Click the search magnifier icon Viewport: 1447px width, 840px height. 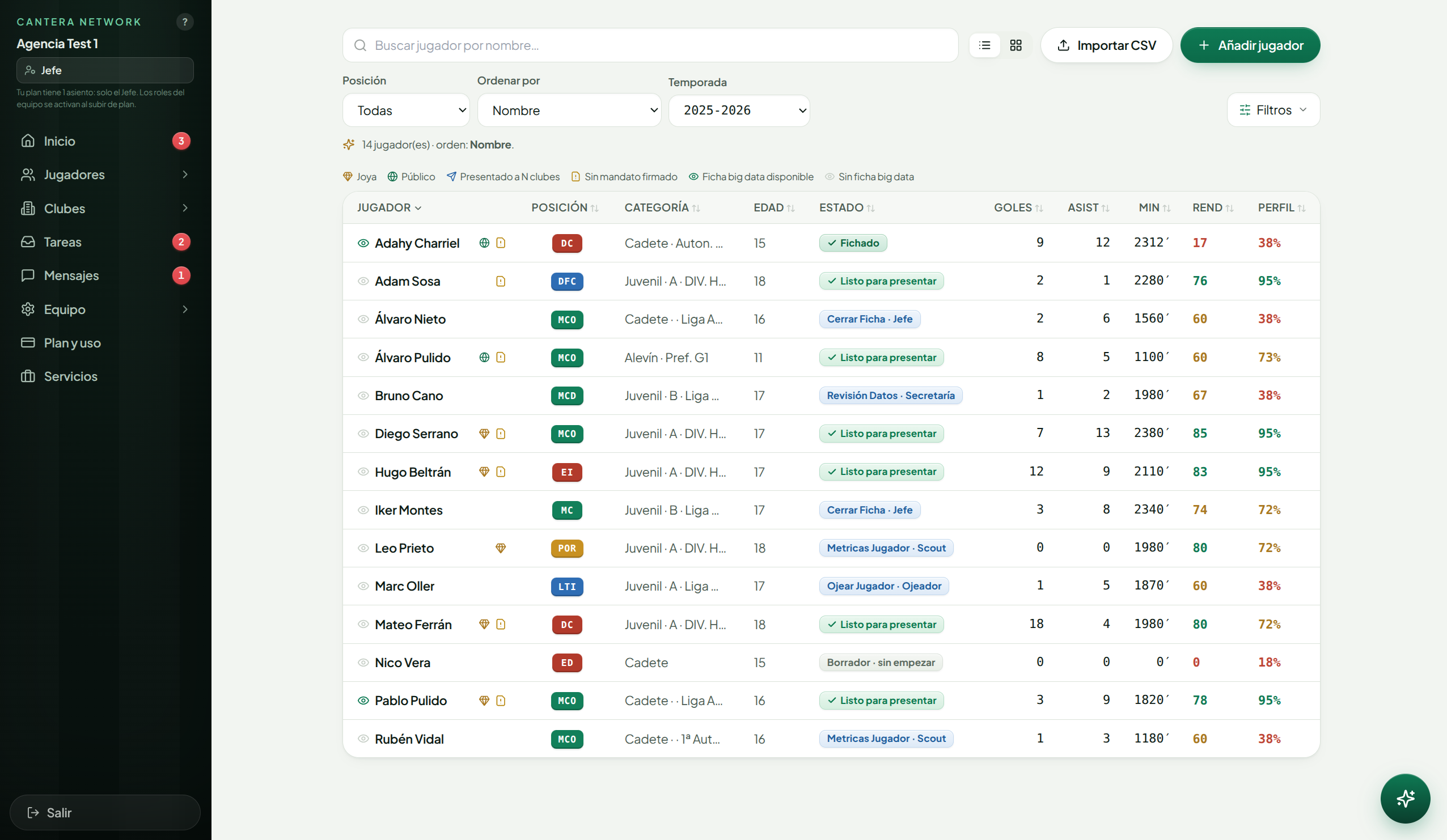coord(360,45)
